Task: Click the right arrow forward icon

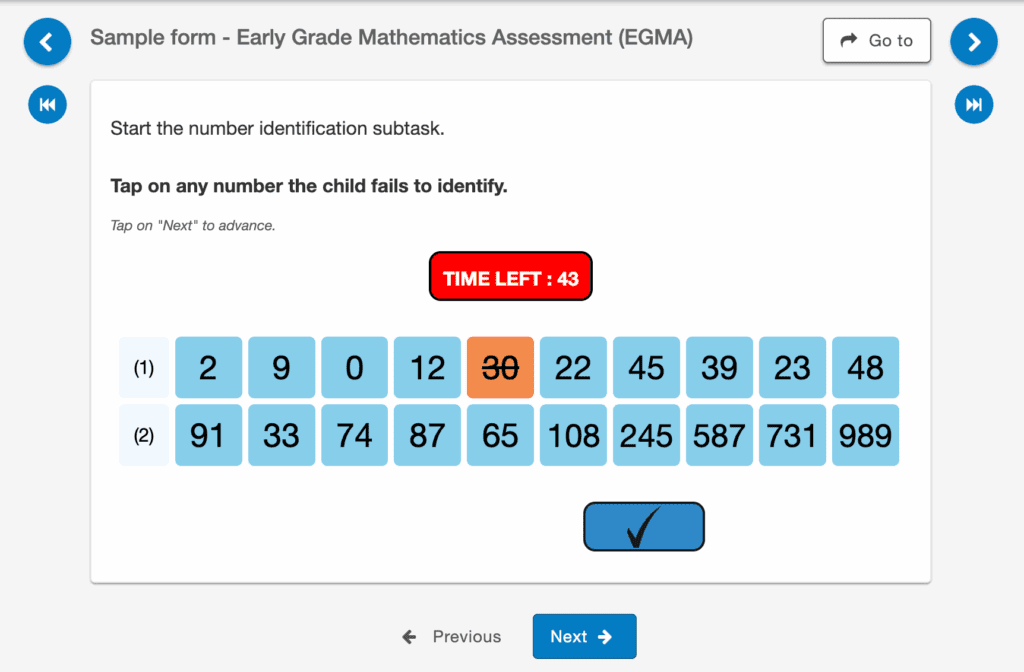Action: coord(974,42)
